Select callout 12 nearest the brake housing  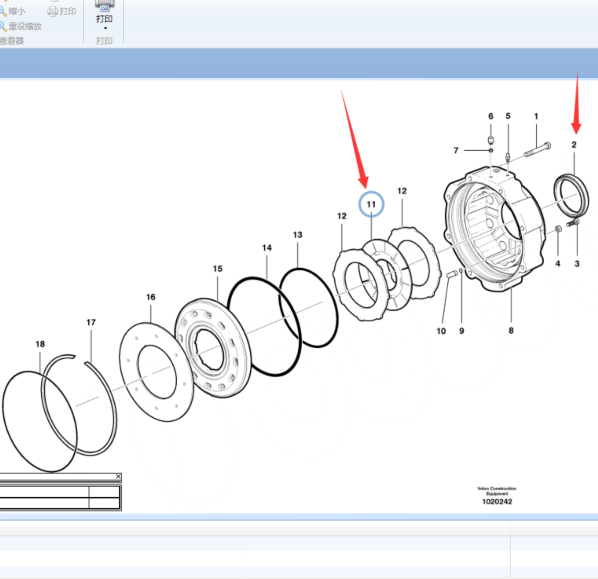[402, 191]
